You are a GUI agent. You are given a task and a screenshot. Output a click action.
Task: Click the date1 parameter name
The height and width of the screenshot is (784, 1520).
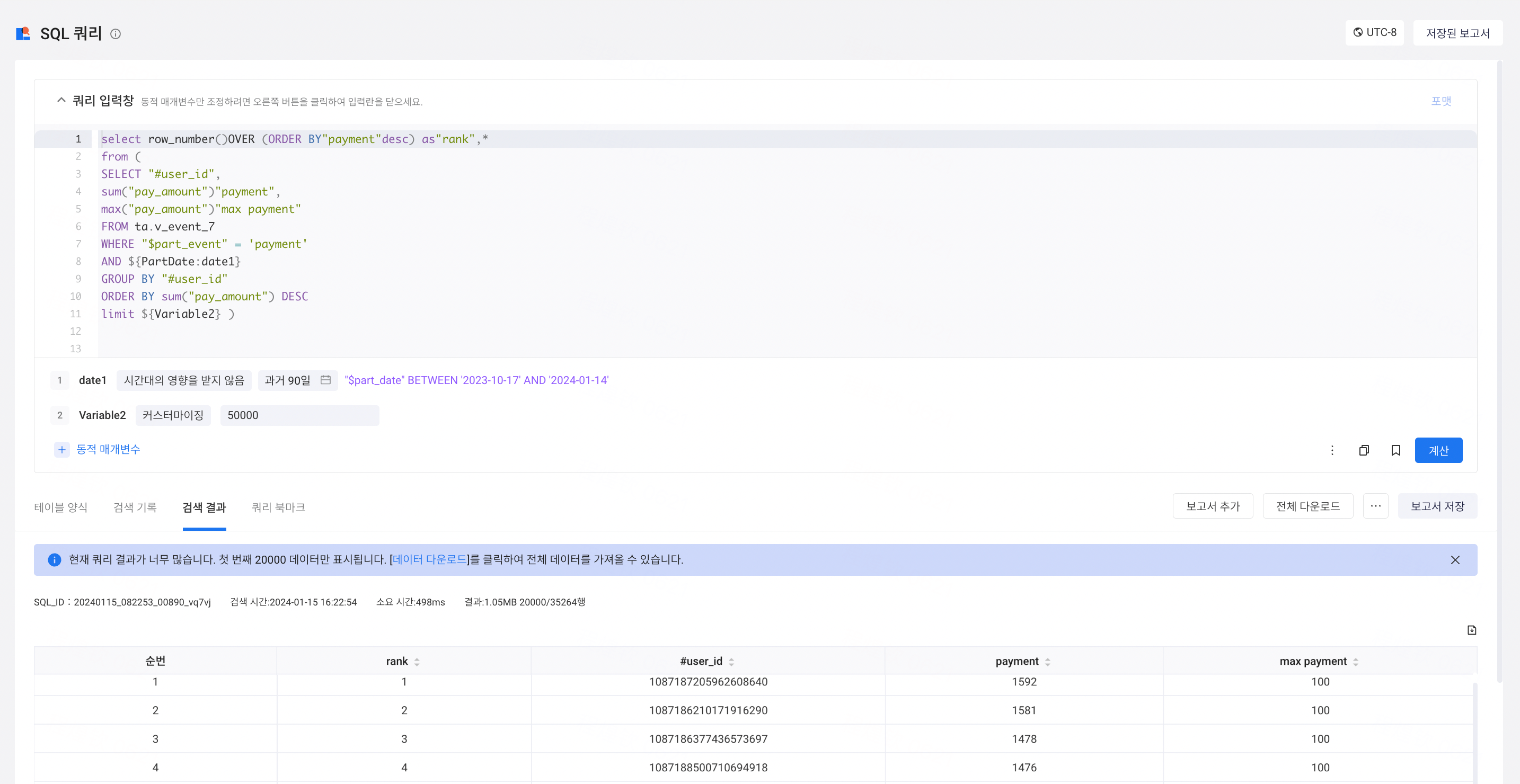point(93,380)
